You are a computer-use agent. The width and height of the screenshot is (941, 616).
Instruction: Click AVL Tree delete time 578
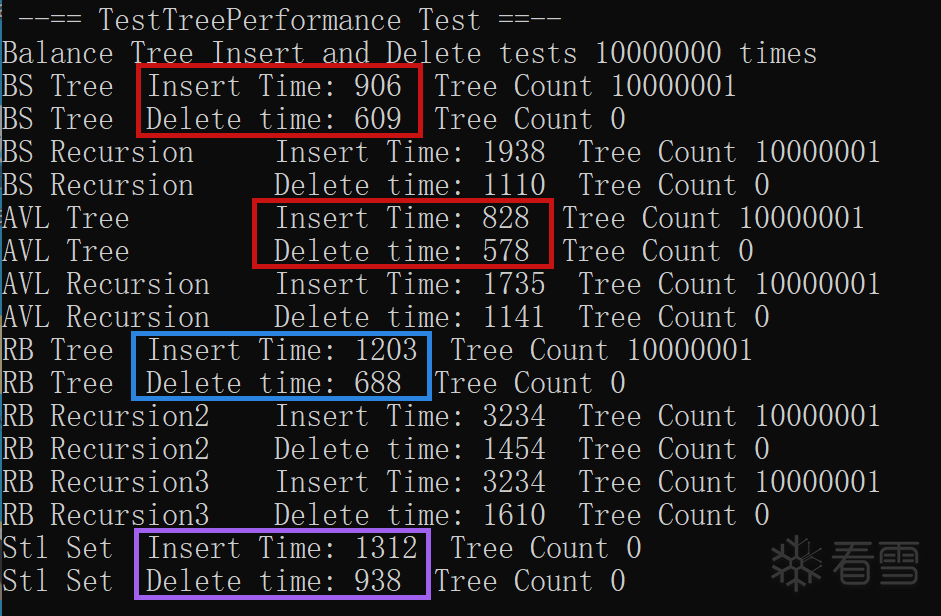click(506, 251)
